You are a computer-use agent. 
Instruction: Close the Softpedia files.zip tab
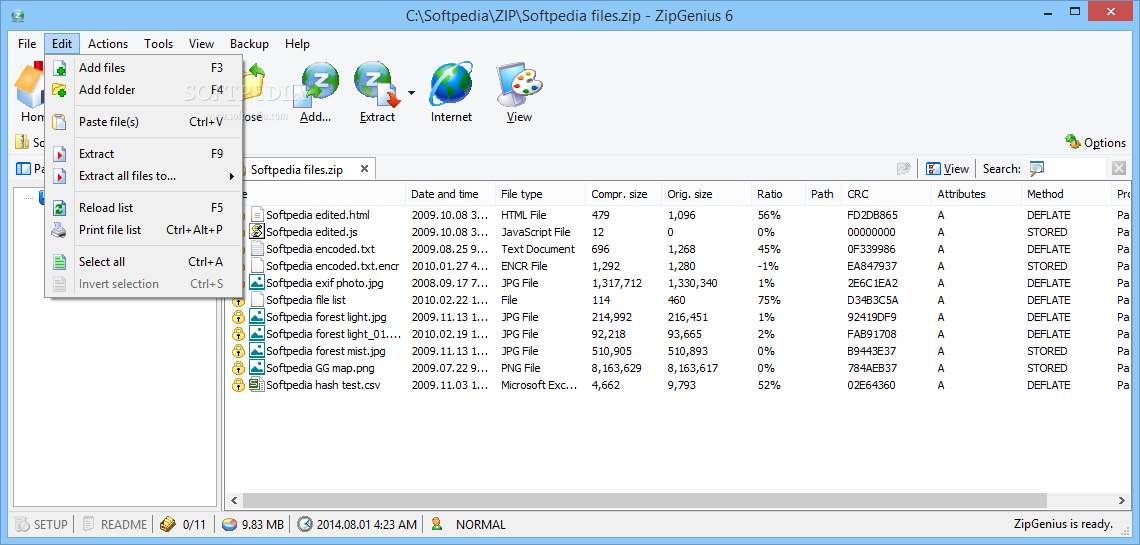[365, 169]
